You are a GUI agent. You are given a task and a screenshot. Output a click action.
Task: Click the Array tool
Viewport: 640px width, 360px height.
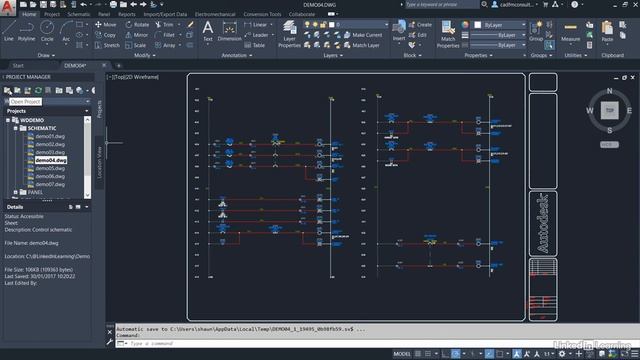click(165, 45)
